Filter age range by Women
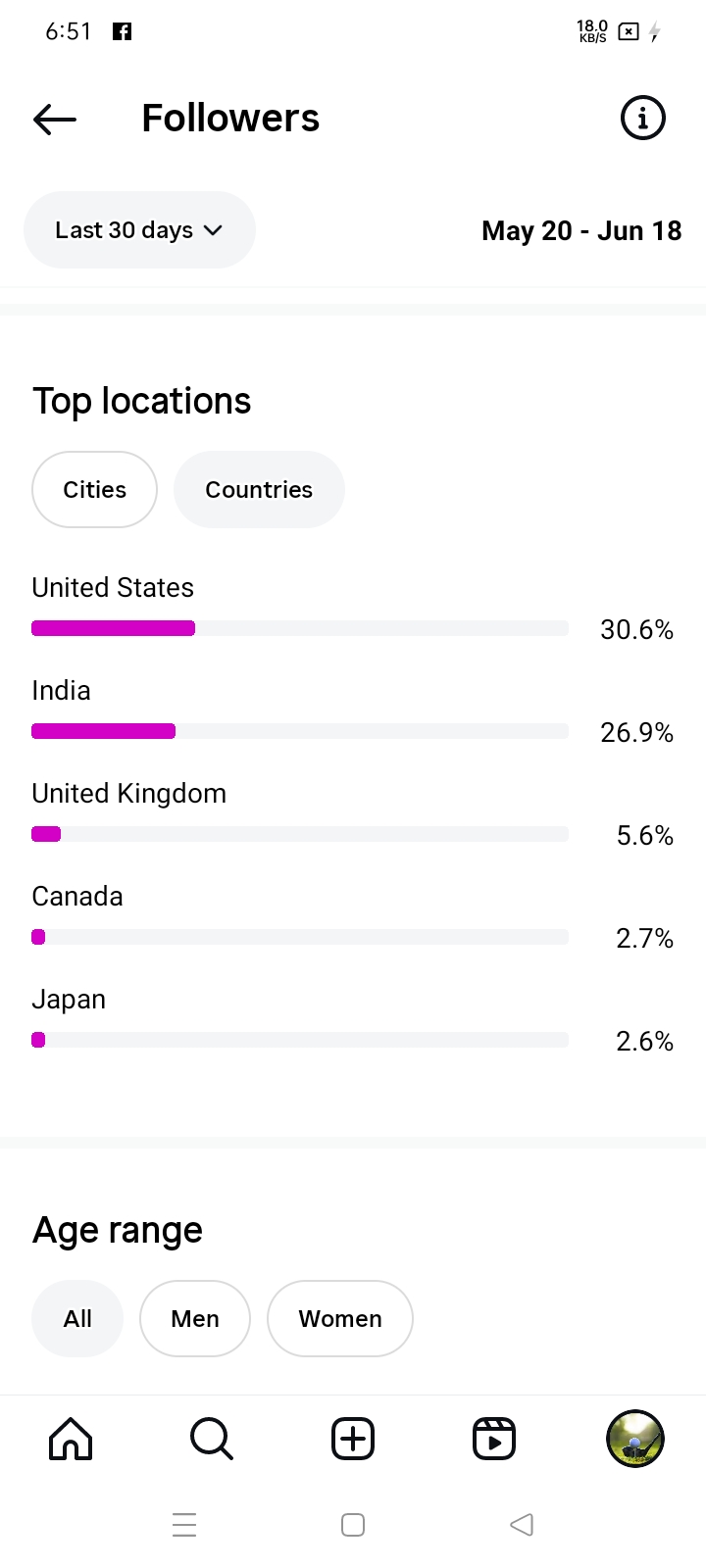706x1568 pixels. click(x=340, y=1319)
